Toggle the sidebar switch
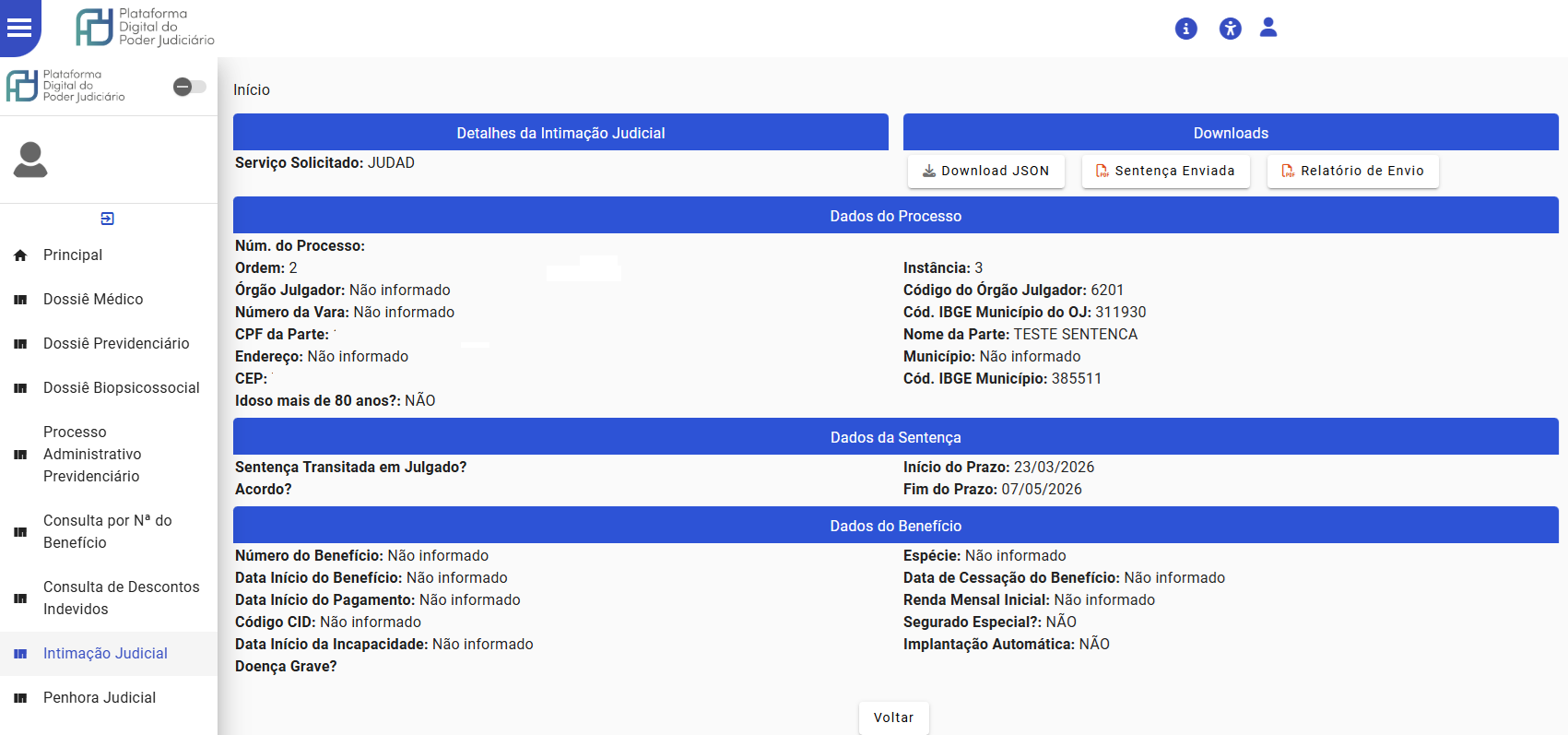Image resolution: width=1568 pixels, height=735 pixels. click(190, 87)
